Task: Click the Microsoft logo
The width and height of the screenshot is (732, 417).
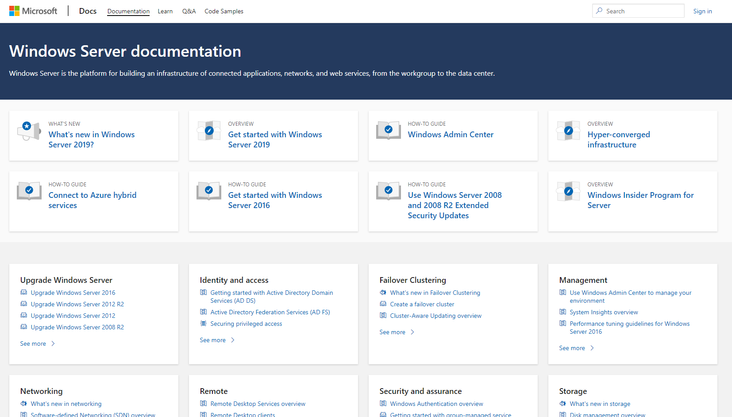Action: tap(33, 11)
